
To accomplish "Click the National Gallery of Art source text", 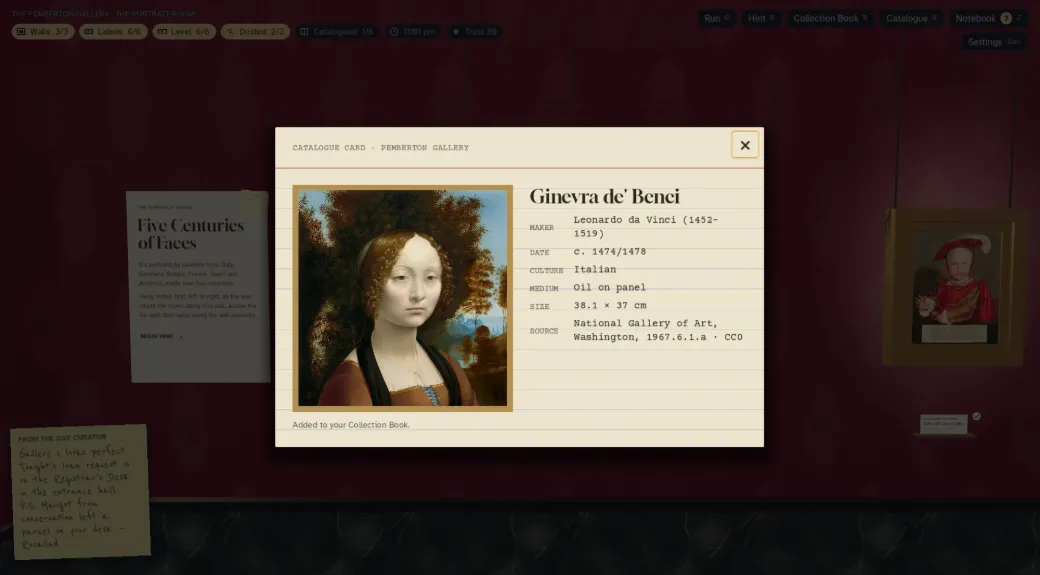I will pyautogui.click(x=658, y=330).
